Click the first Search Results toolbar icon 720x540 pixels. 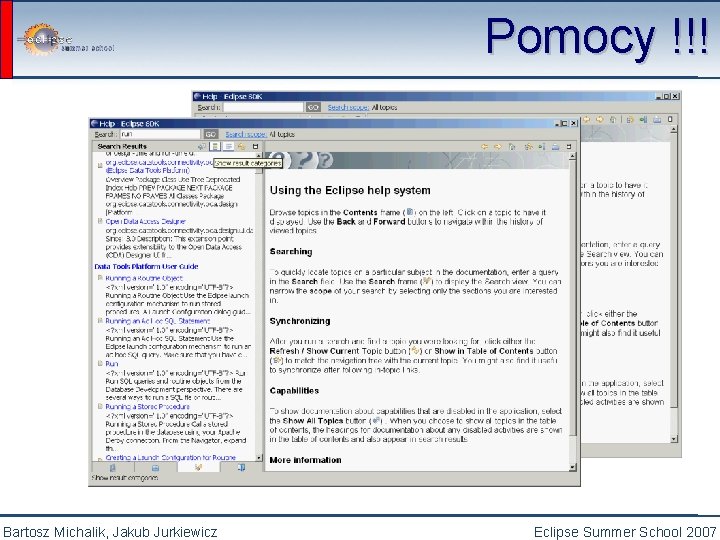(202, 146)
